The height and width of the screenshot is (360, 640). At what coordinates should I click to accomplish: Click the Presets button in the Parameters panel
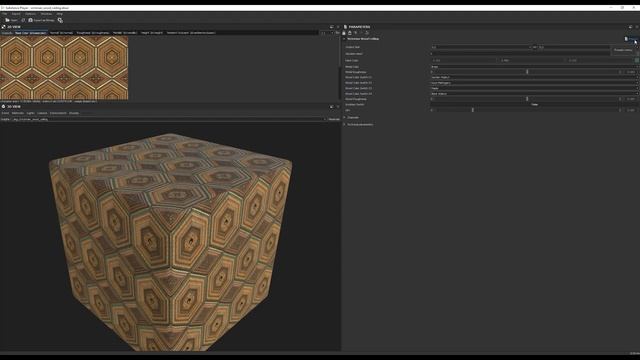(x=631, y=39)
